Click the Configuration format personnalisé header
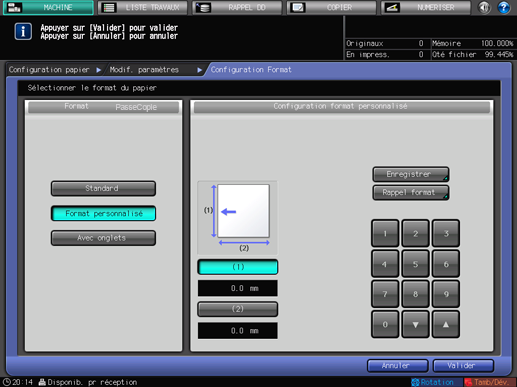This screenshot has width=517, height=387. point(342,107)
